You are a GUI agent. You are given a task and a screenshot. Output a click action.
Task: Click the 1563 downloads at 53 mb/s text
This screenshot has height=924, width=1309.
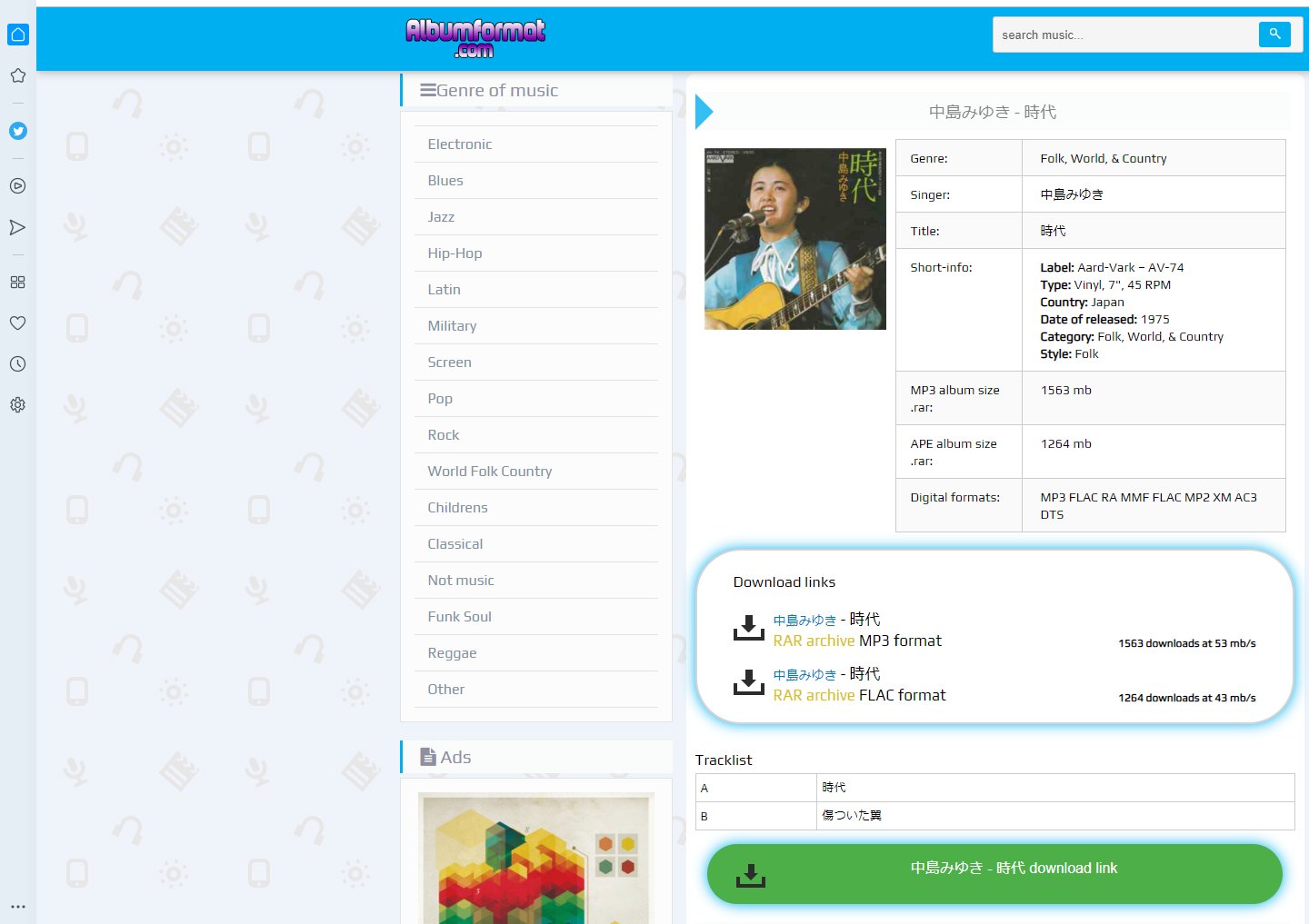coord(1187,643)
